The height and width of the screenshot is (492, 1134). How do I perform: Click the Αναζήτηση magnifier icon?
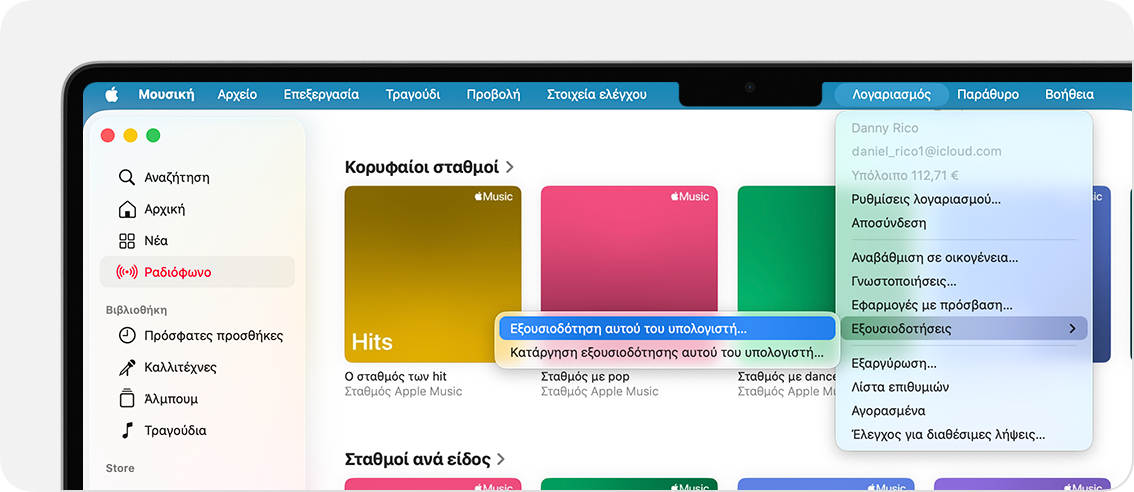pyautogui.click(x=127, y=177)
